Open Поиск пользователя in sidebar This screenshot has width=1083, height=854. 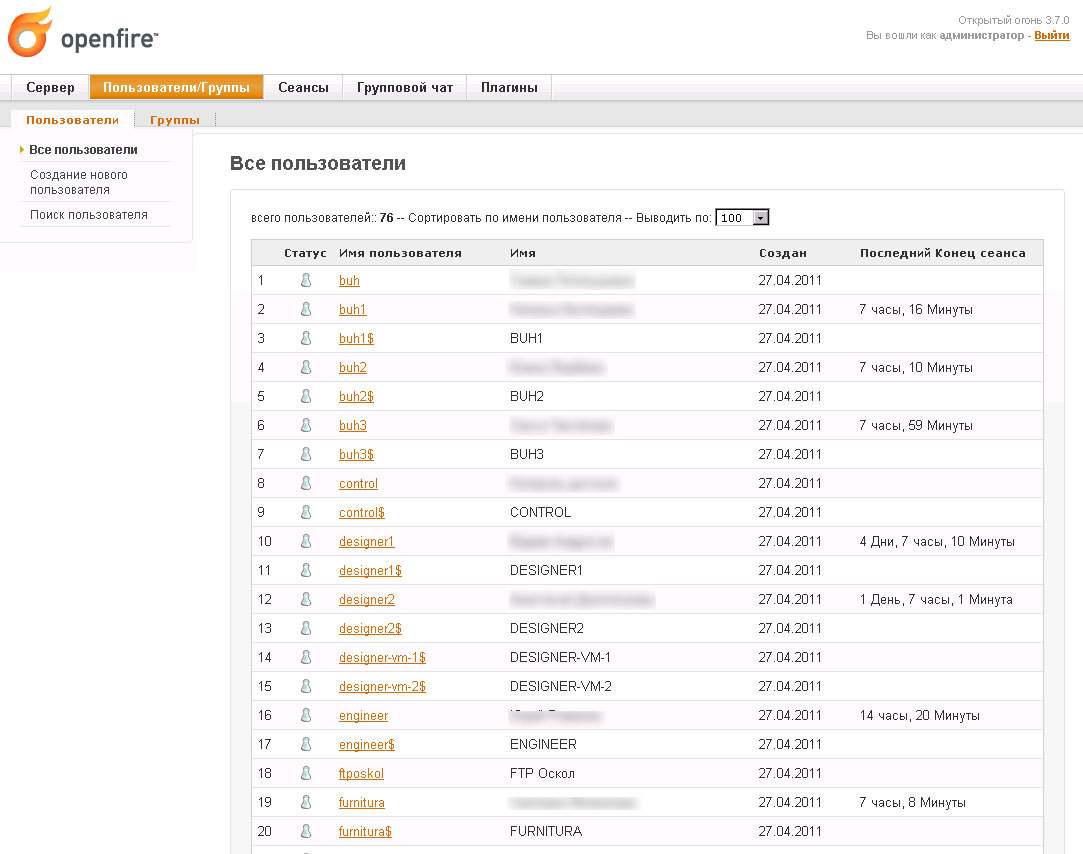coord(89,215)
